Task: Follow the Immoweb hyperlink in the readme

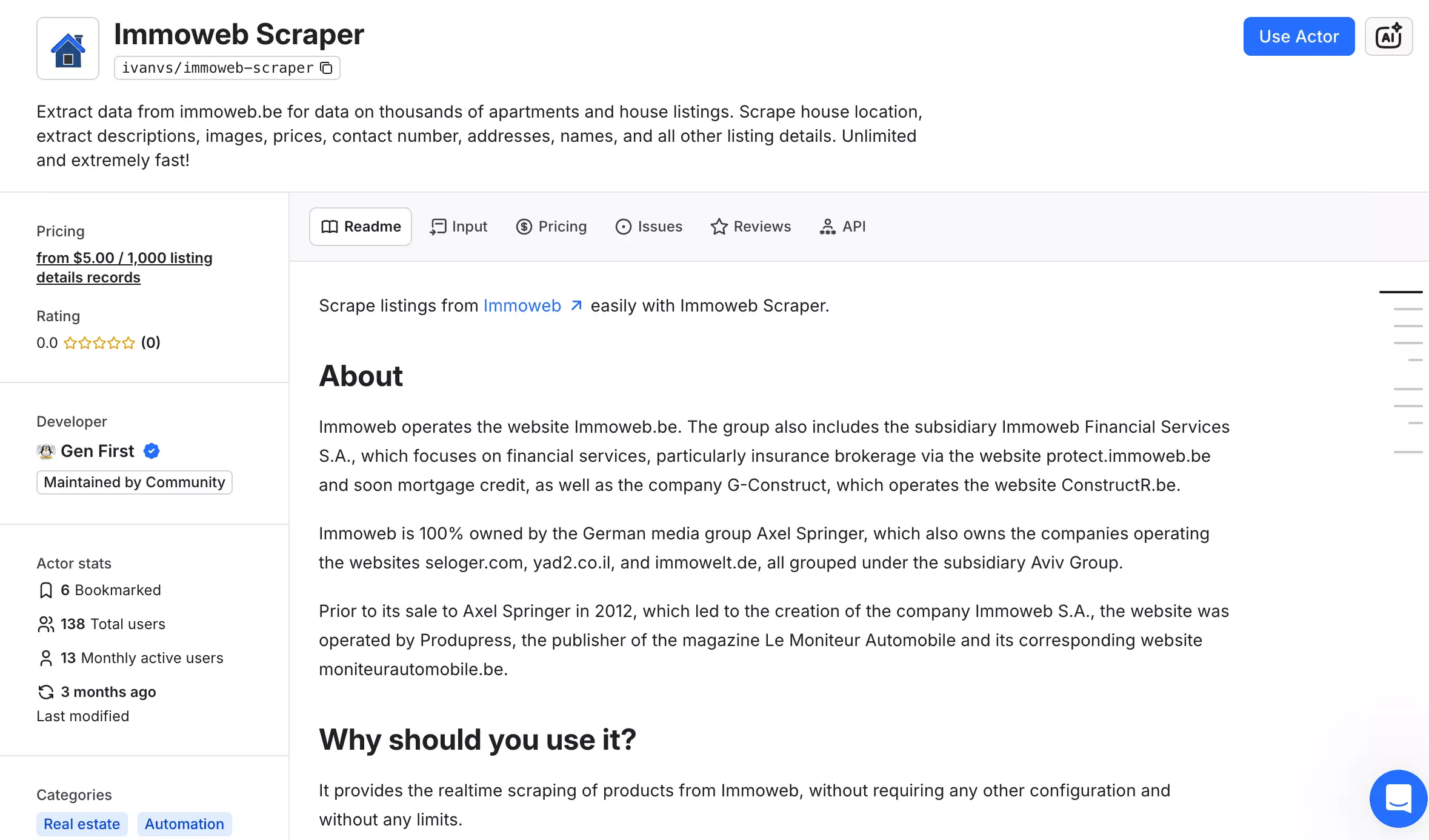Action: [x=522, y=305]
